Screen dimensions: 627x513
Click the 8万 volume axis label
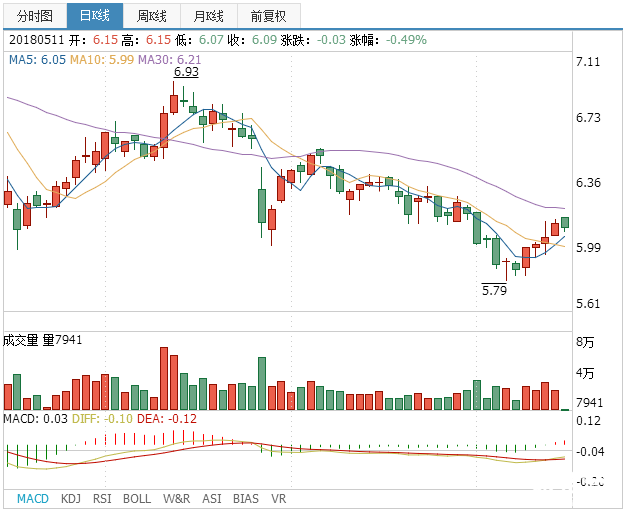pyautogui.click(x=585, y=342)
